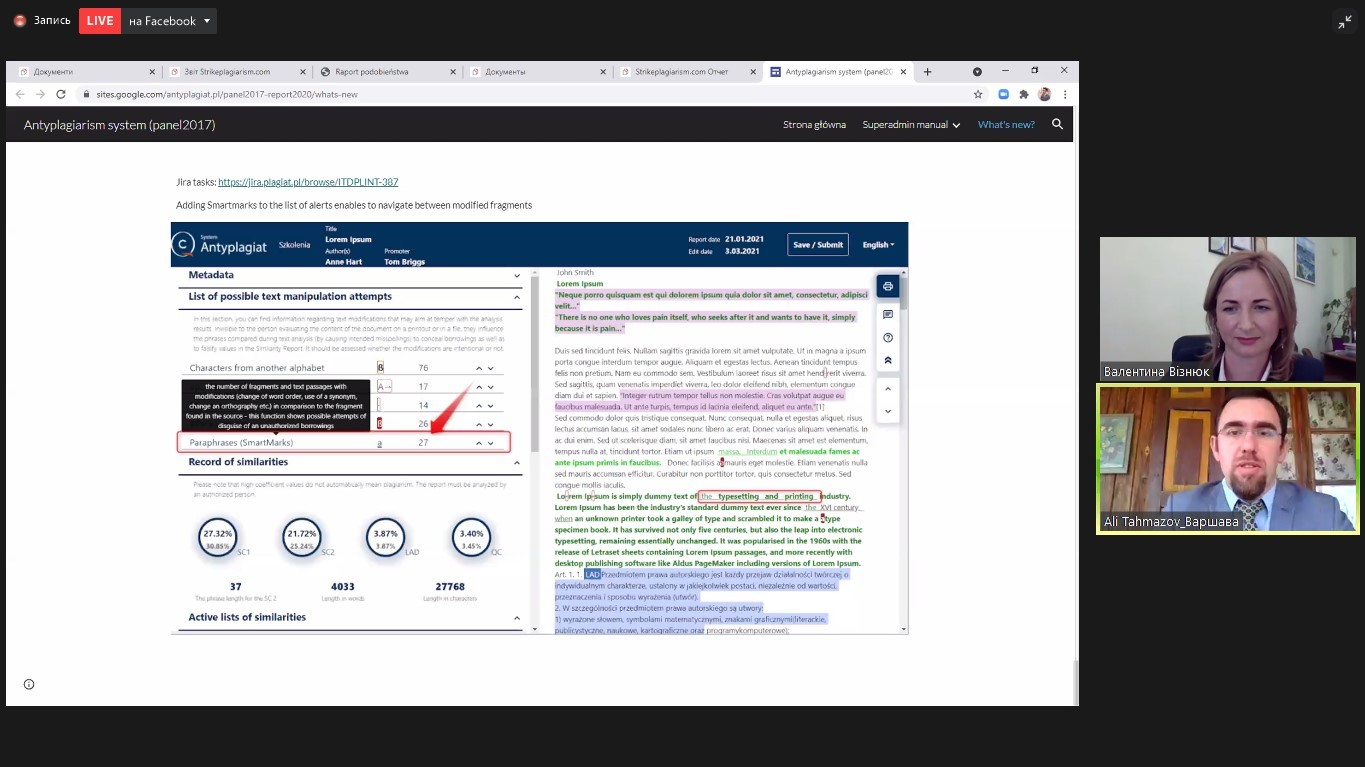Bookmark this page with the star icon
1365x767 pixels.
(978, 94)
